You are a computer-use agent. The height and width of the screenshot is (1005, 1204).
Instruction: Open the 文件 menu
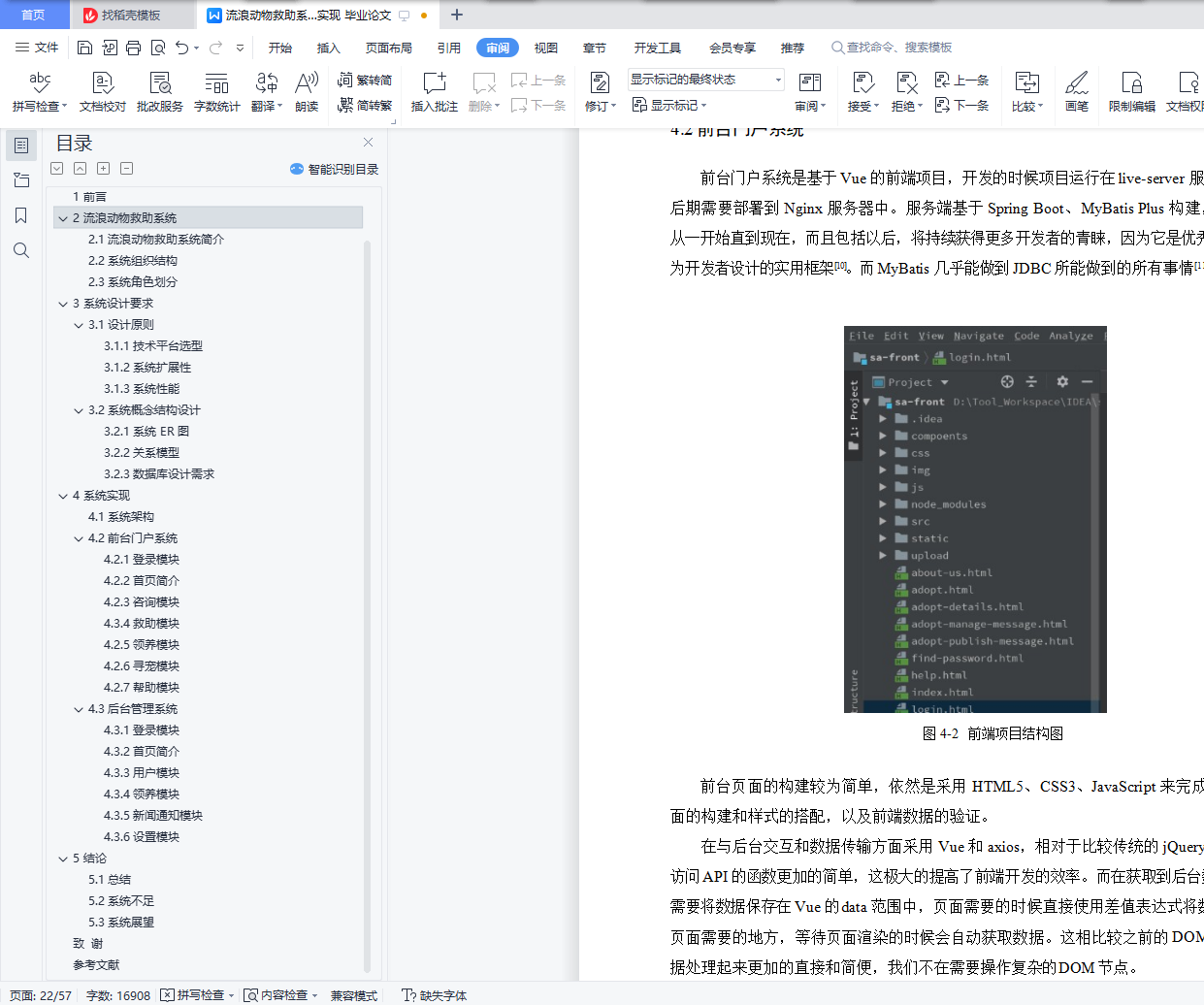tap(37, 48)
